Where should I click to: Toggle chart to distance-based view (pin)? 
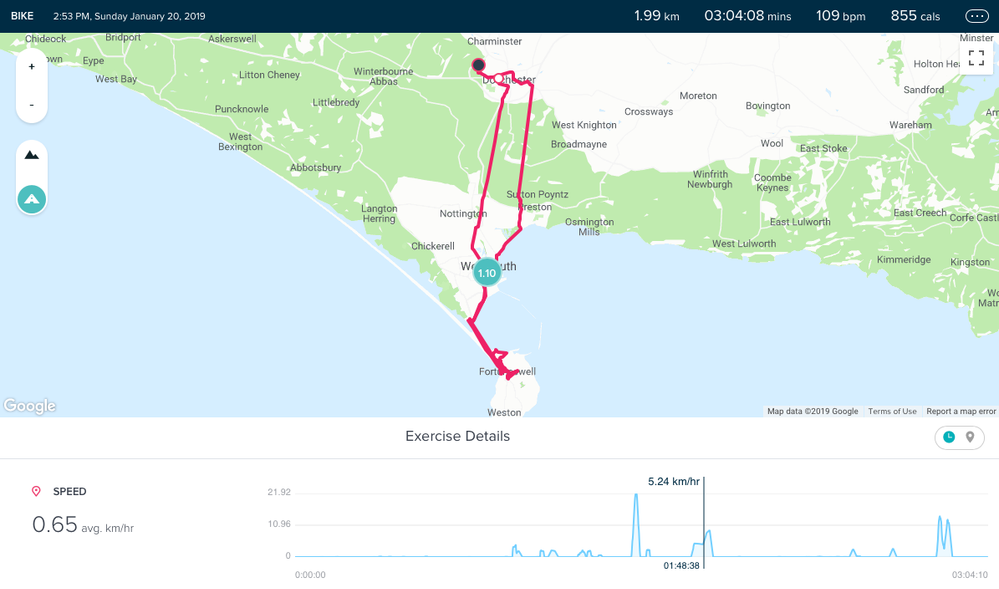pos(970,437)
